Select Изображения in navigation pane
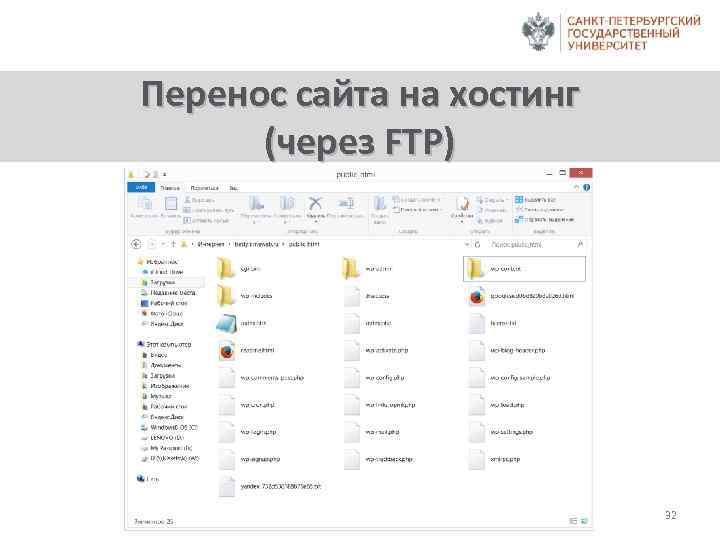Image resolution: width=720 pixels, height=540 pixels. coord(165,386)
